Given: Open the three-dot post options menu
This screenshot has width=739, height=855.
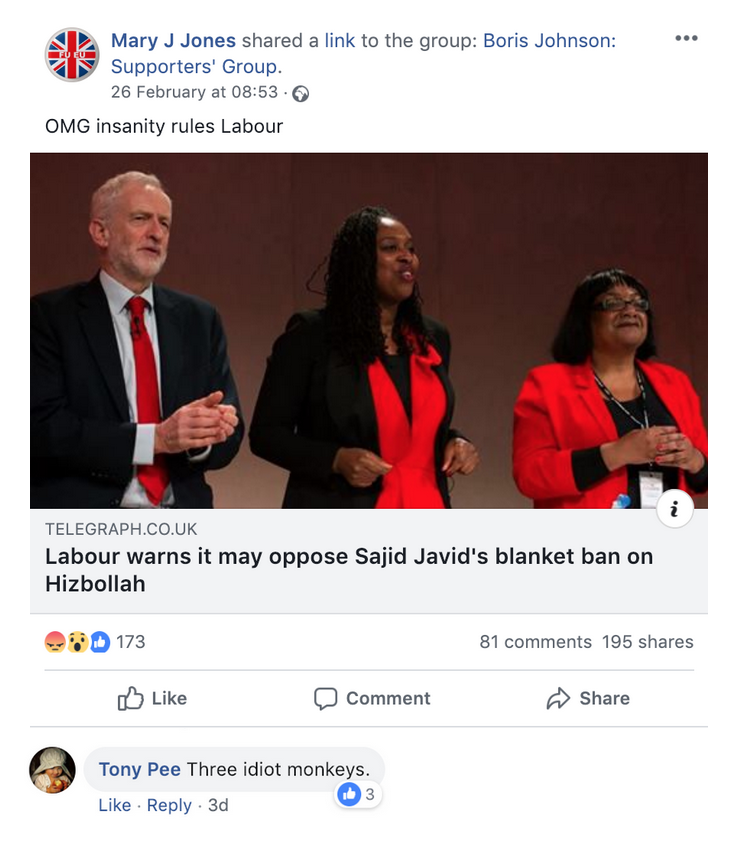Looking at the screenshot, I should 686,38.
